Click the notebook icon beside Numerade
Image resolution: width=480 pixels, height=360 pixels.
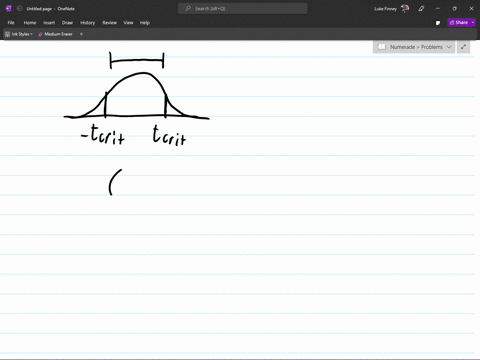[382, 47]
